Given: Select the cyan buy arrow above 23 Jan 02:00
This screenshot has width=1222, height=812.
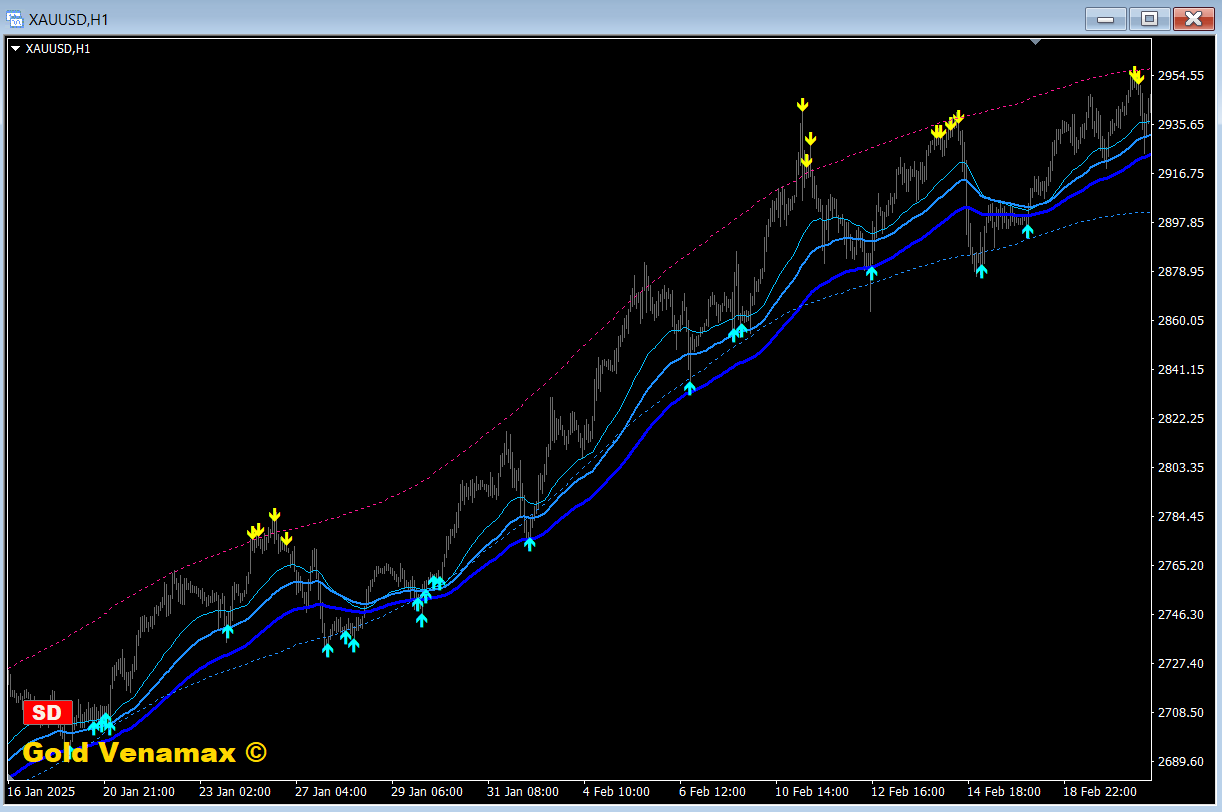Looking at the screenshot, I should (228, 631).
